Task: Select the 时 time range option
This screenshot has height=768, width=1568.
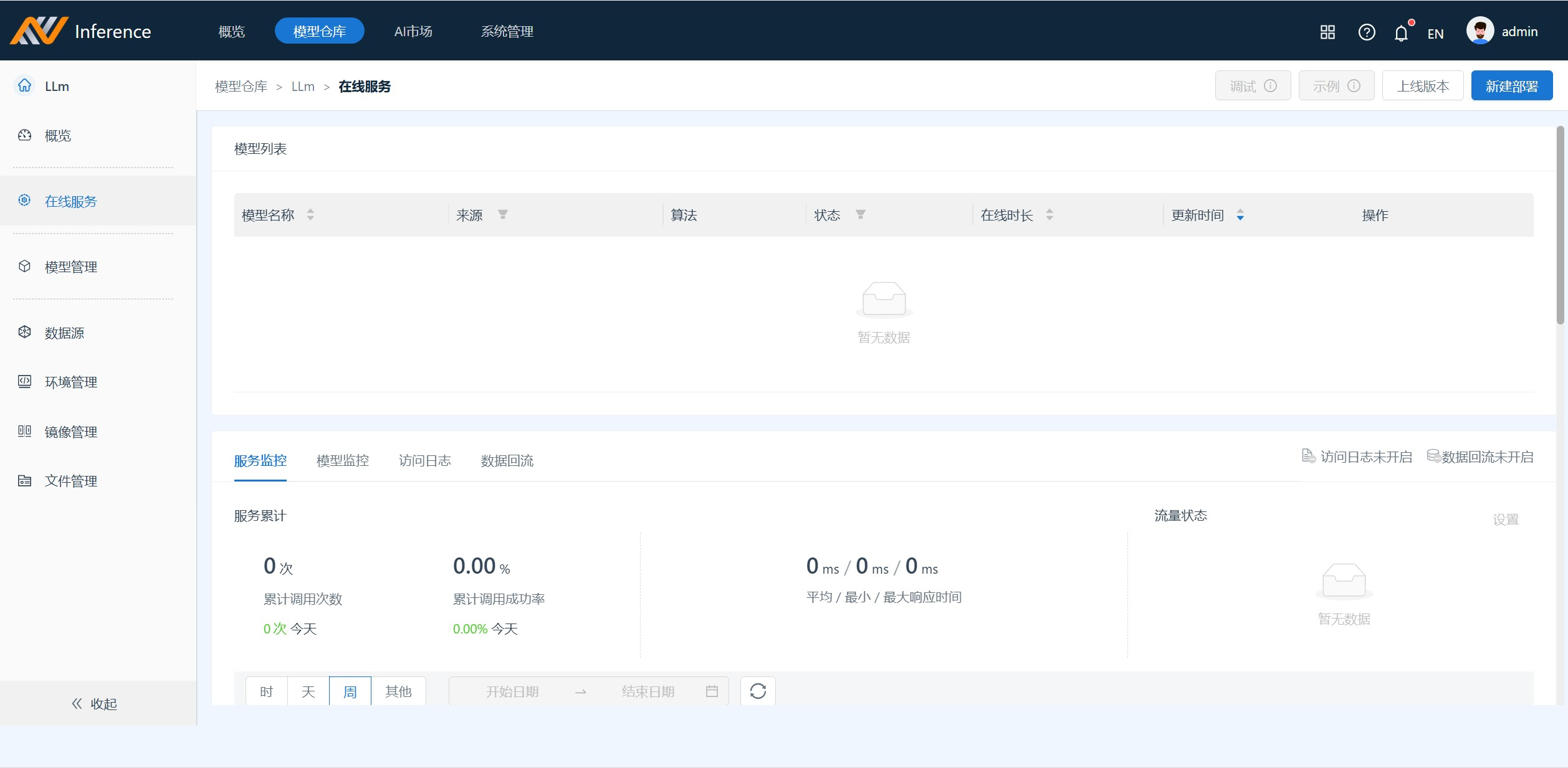Action: [x=266, y=691]
